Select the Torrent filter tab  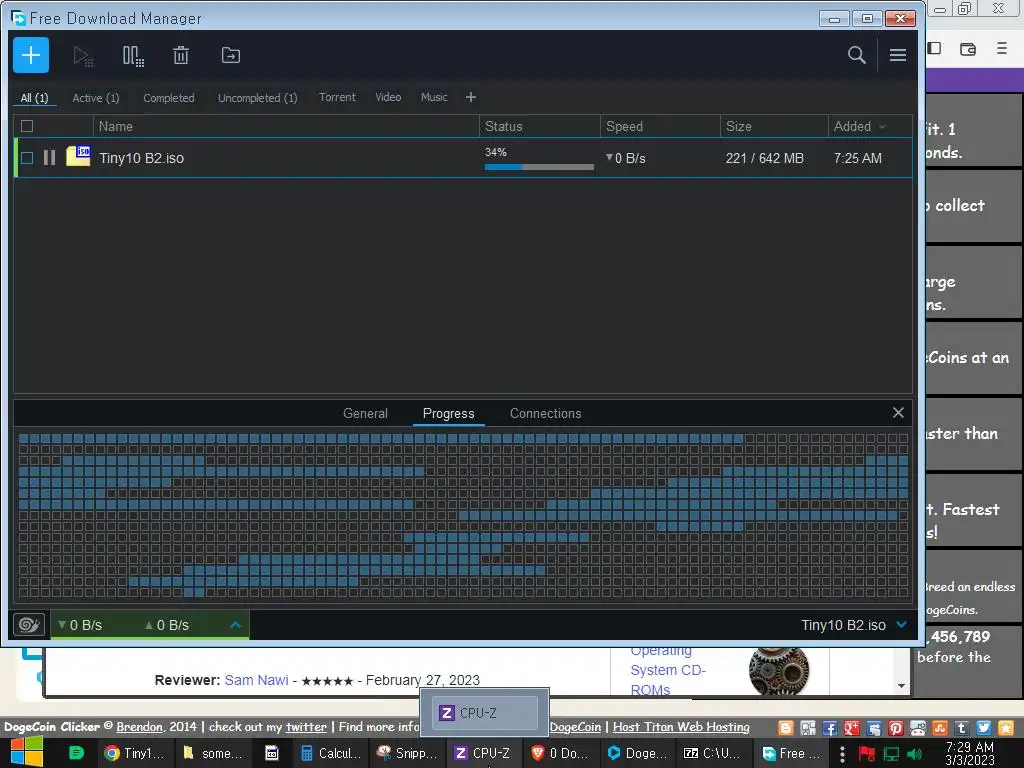tap(337, 97)
